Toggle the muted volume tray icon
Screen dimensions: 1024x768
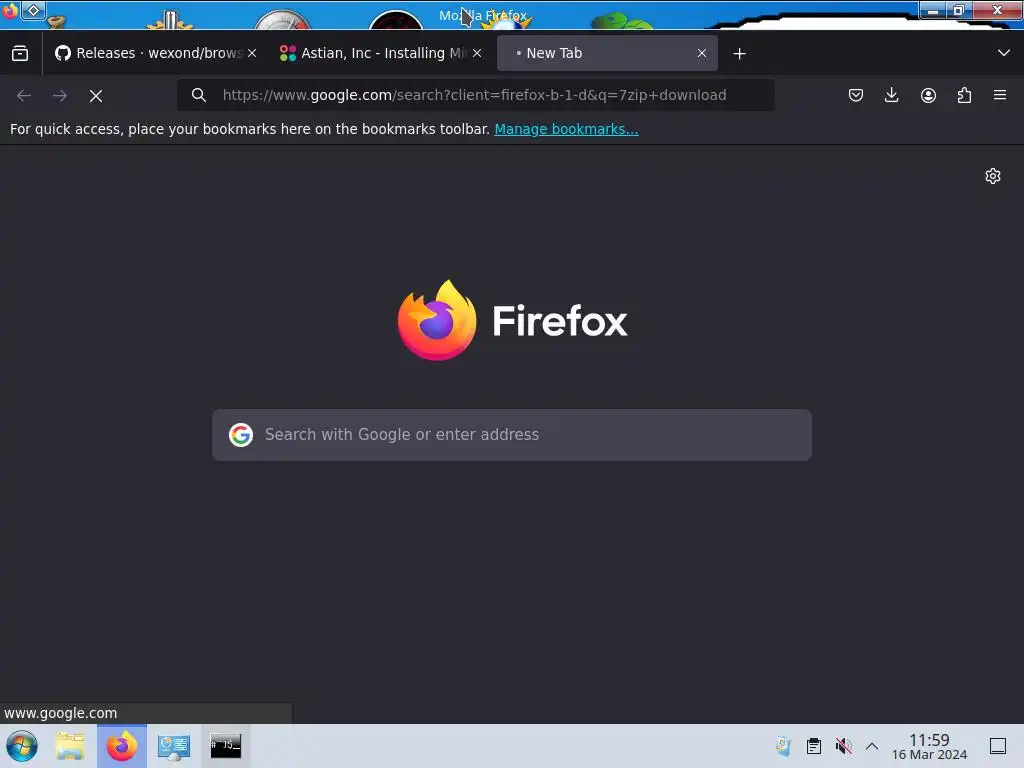(844, 746)
